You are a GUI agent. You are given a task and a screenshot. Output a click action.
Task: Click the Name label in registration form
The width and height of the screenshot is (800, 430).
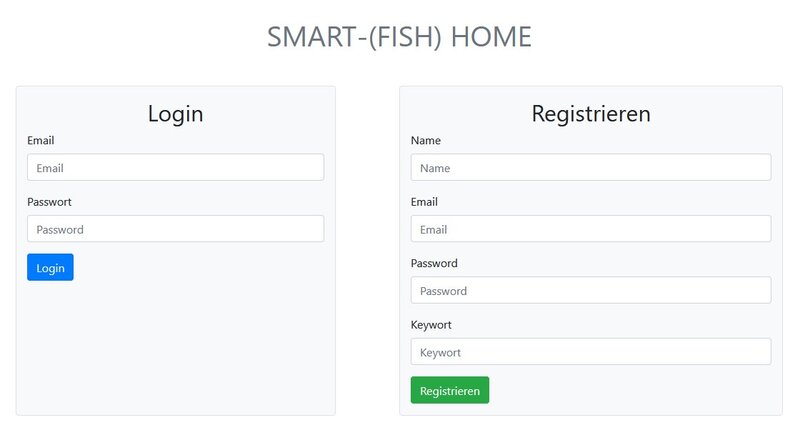(x=426, y=141)
